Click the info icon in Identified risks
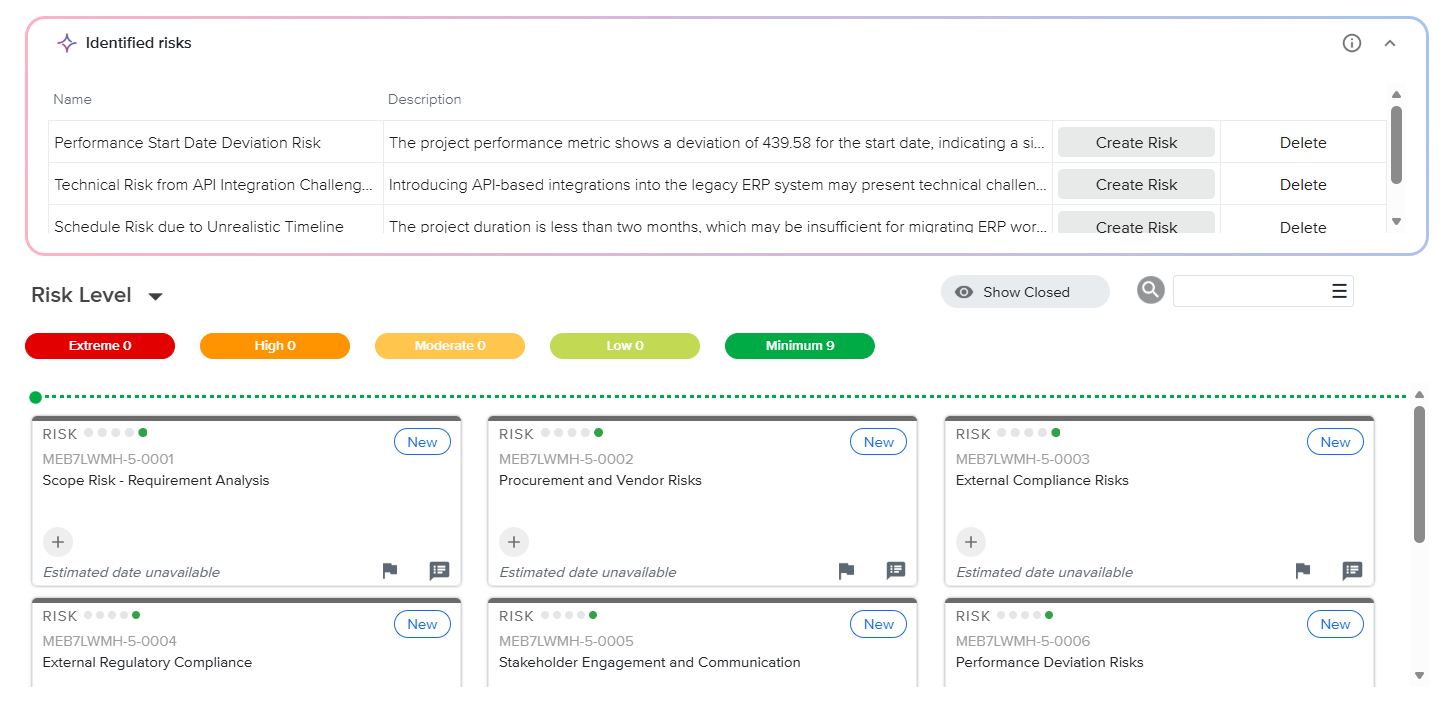This screenshot has width=1443, height=707. tap(1351, 43)
